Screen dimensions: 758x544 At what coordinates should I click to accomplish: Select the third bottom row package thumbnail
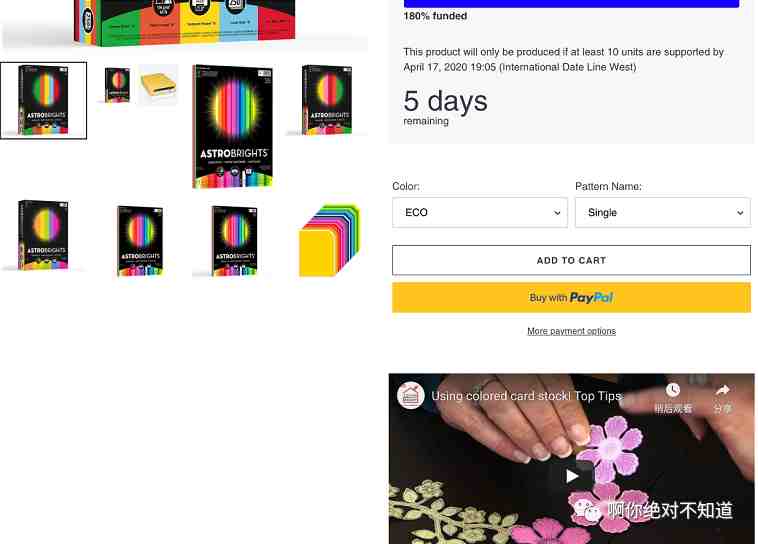tap(234, 241)
